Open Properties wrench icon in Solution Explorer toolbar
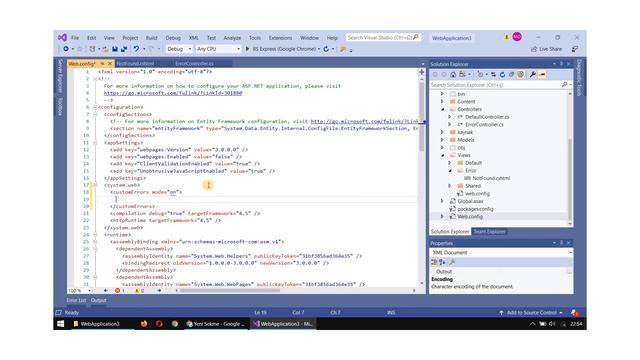Image resolution: width=640 pixels, height=360 pixels. pyautogui.click(x=532, y=74)
